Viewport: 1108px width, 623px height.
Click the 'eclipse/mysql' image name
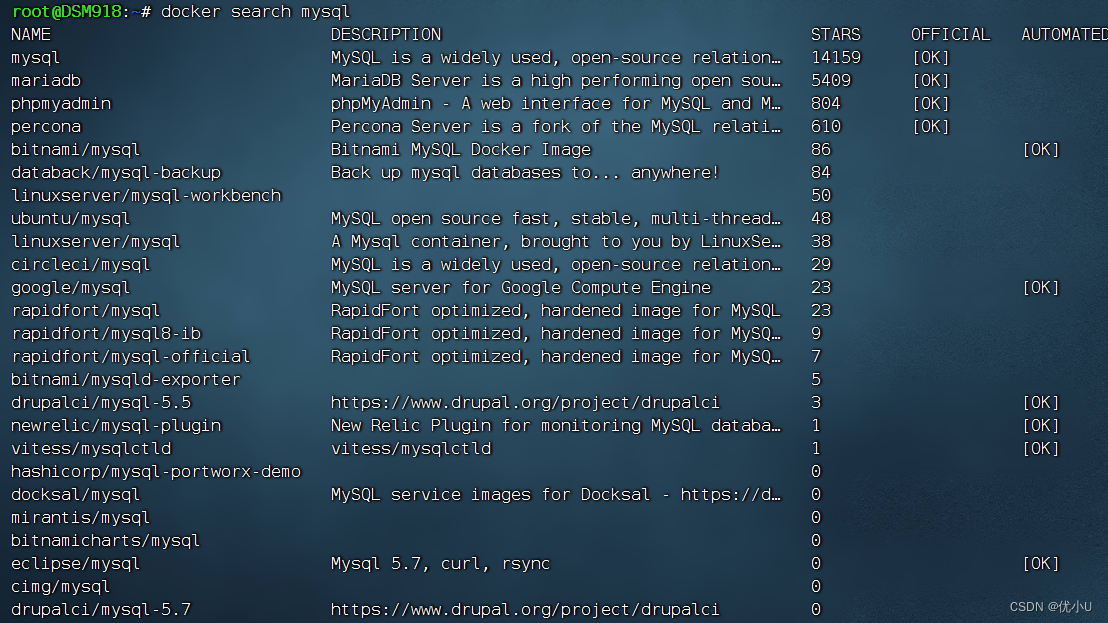point(76,564)
